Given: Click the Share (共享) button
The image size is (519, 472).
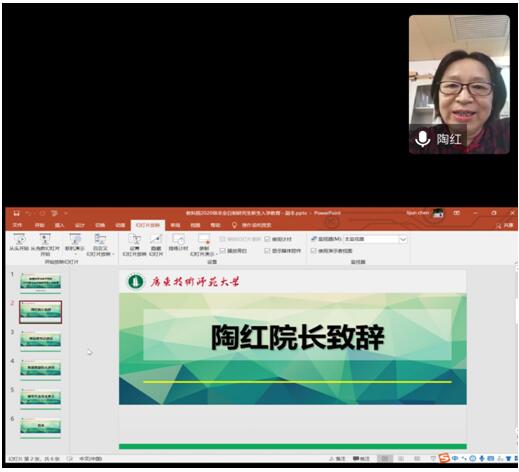Looking at the screenshot, I should tap(505, 226).
